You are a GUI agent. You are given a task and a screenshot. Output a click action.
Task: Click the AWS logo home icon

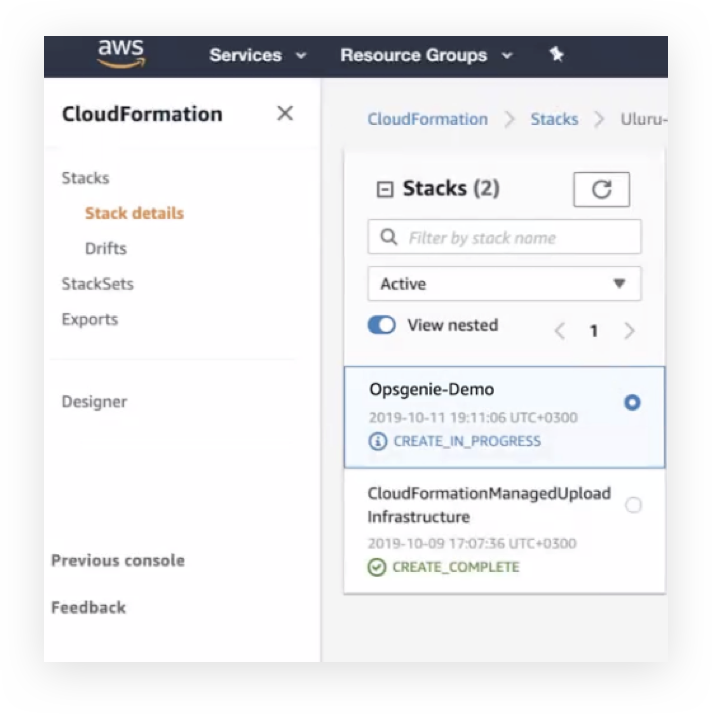[x=121, y=54]
